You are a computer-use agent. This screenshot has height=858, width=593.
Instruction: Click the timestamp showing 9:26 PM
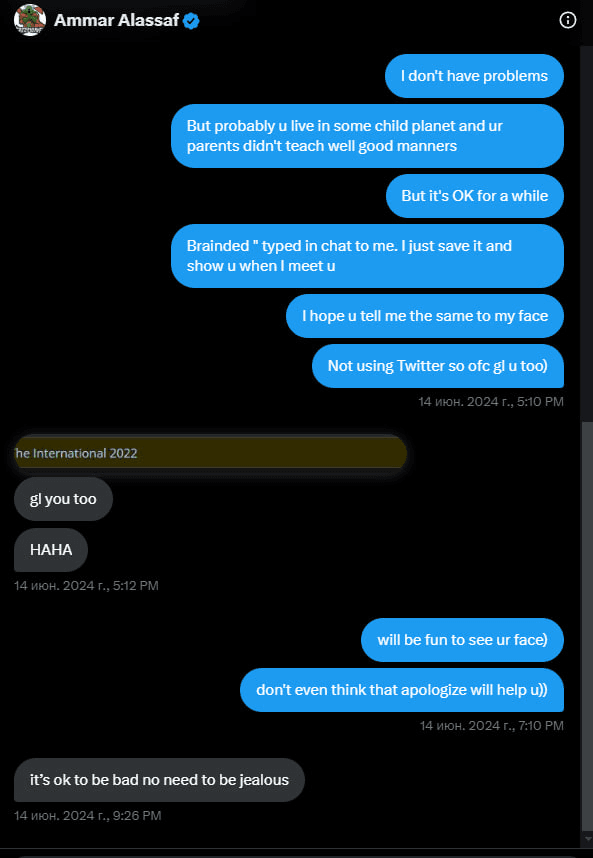[85, 815]
